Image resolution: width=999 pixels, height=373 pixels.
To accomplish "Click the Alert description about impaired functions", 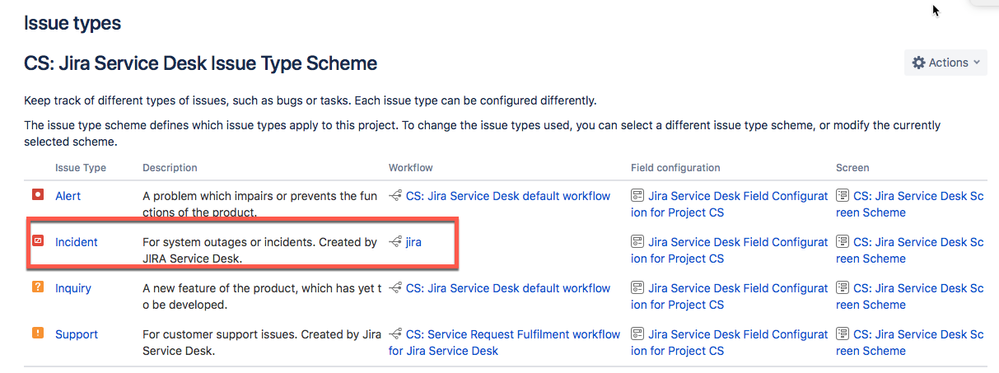I will click(260, 204).
